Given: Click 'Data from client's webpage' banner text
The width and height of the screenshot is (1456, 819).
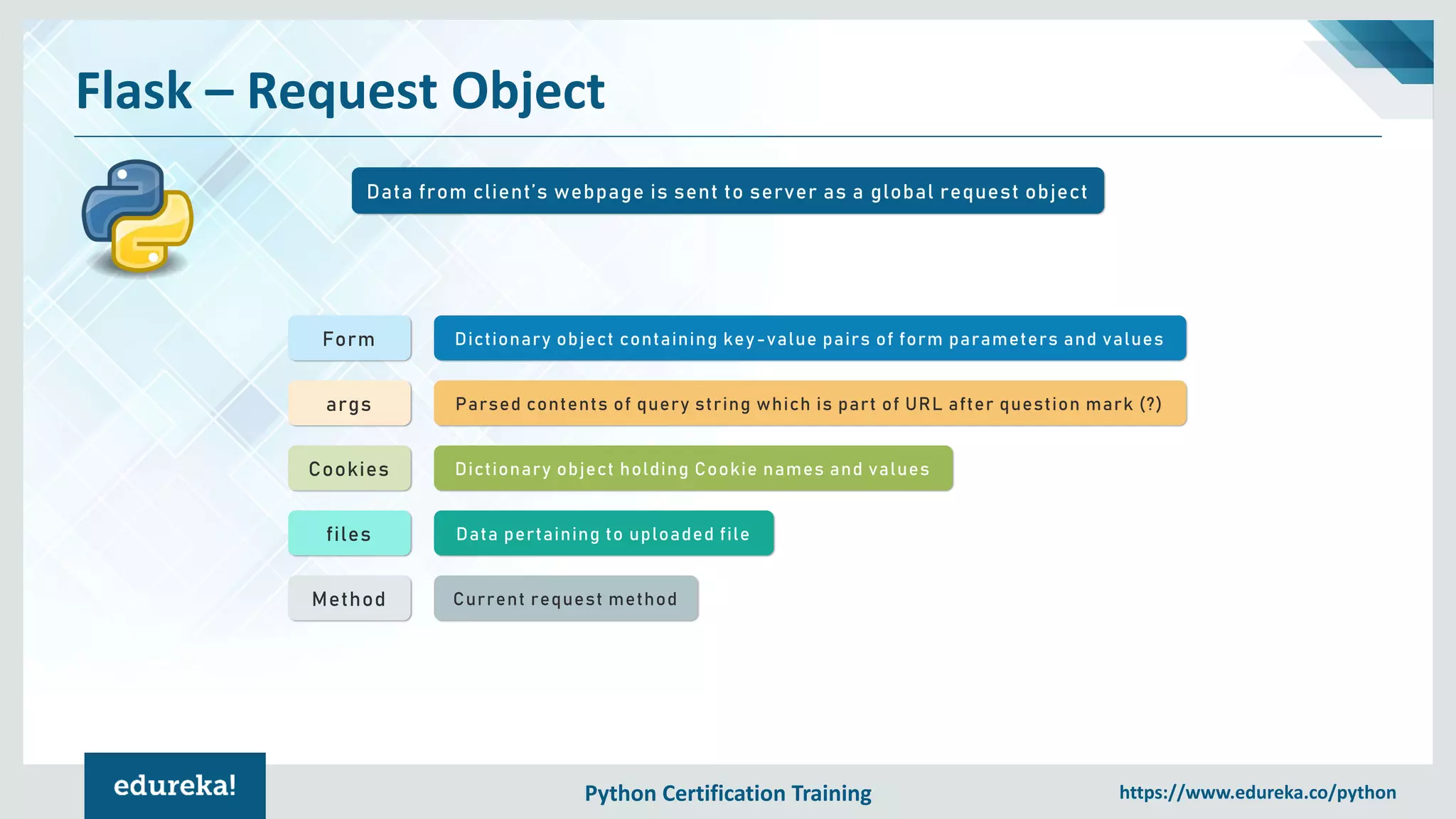Looking at the screenshot, I should coord(727,191).
